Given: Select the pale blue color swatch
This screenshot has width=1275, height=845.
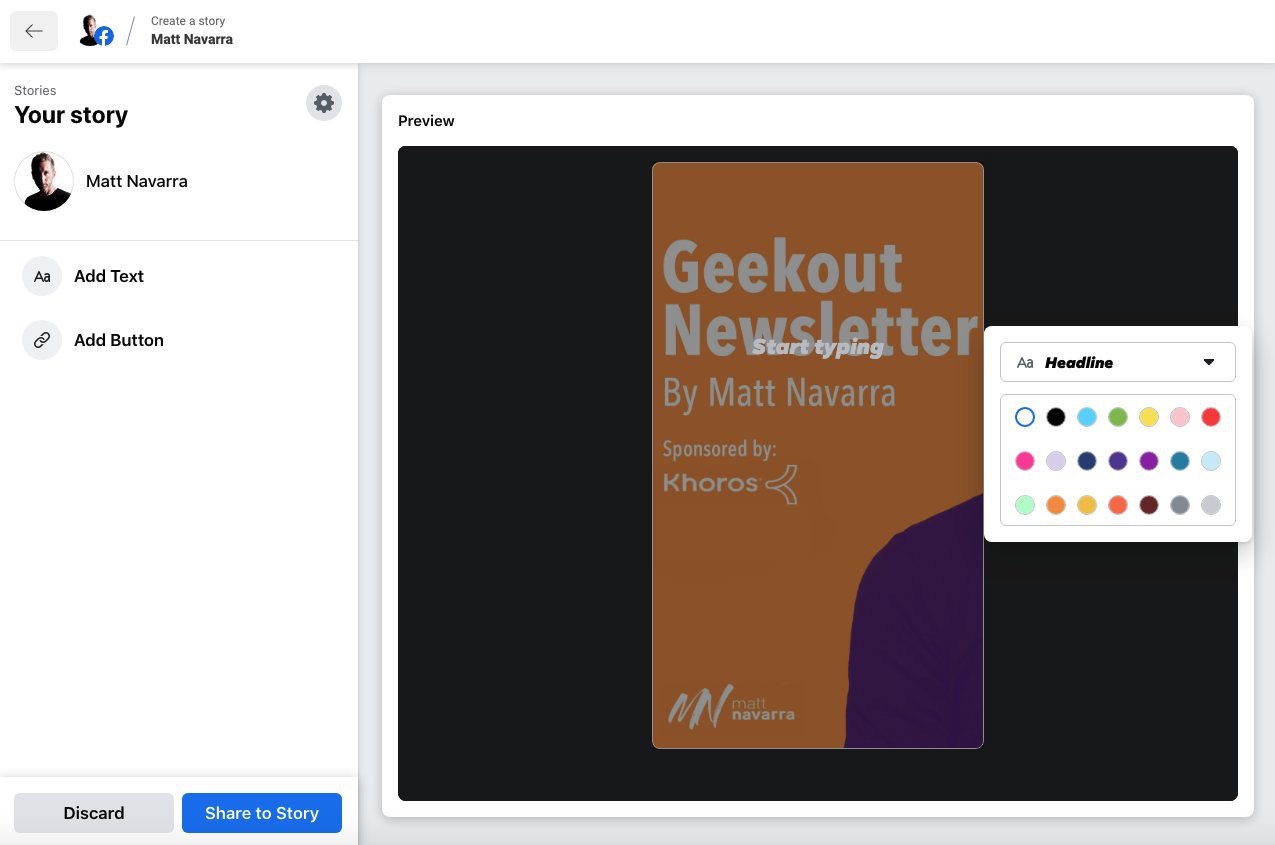Looking at the screenshot, I should click(1211, 461).
